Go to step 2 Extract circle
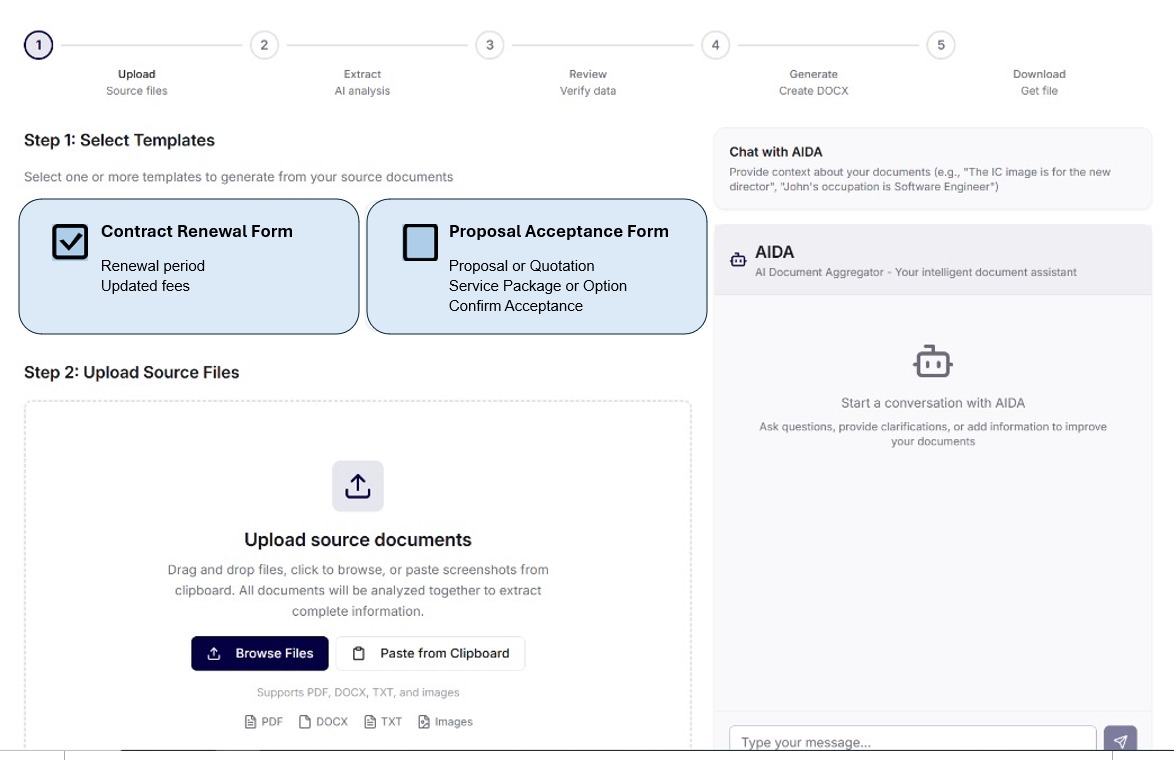 click(264, 45)
